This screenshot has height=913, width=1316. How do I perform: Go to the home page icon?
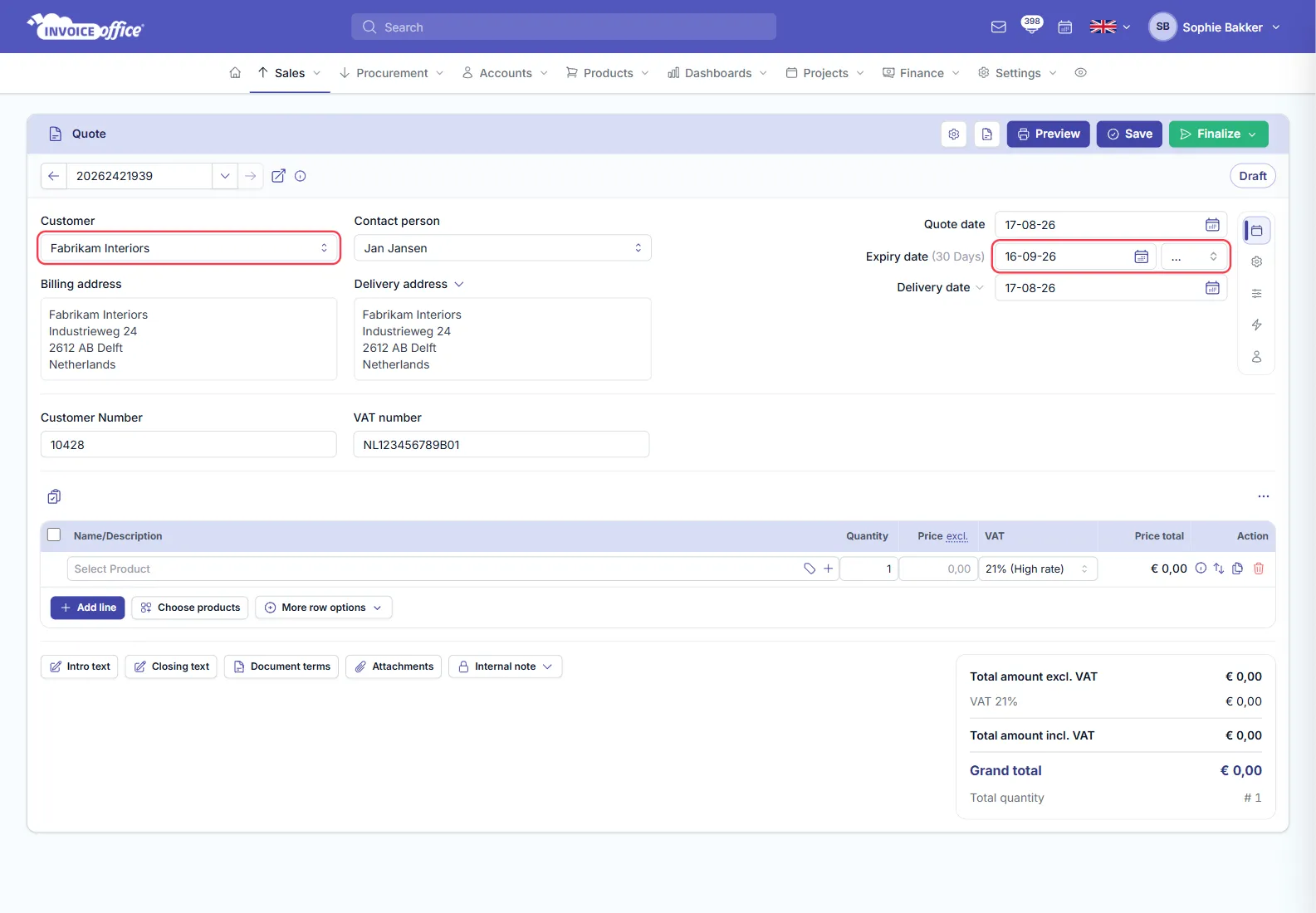235,73
